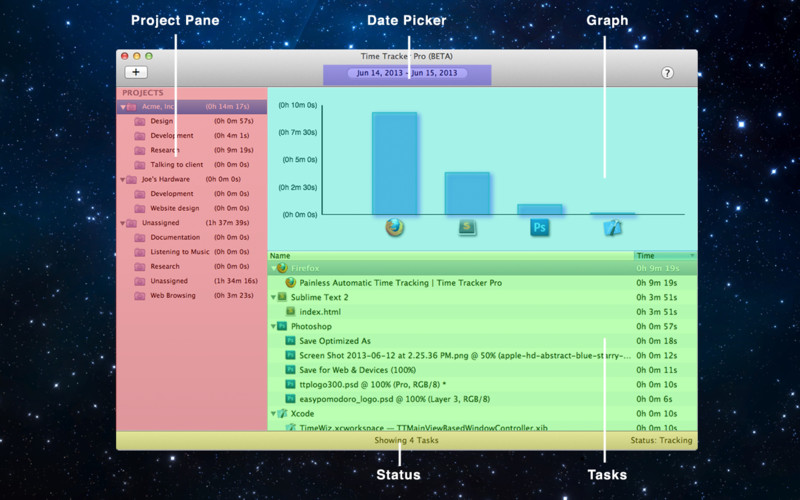Click the Sublime Text icon under the graph
The height and width of the screenshot is (500, 800).
(467, 227)
